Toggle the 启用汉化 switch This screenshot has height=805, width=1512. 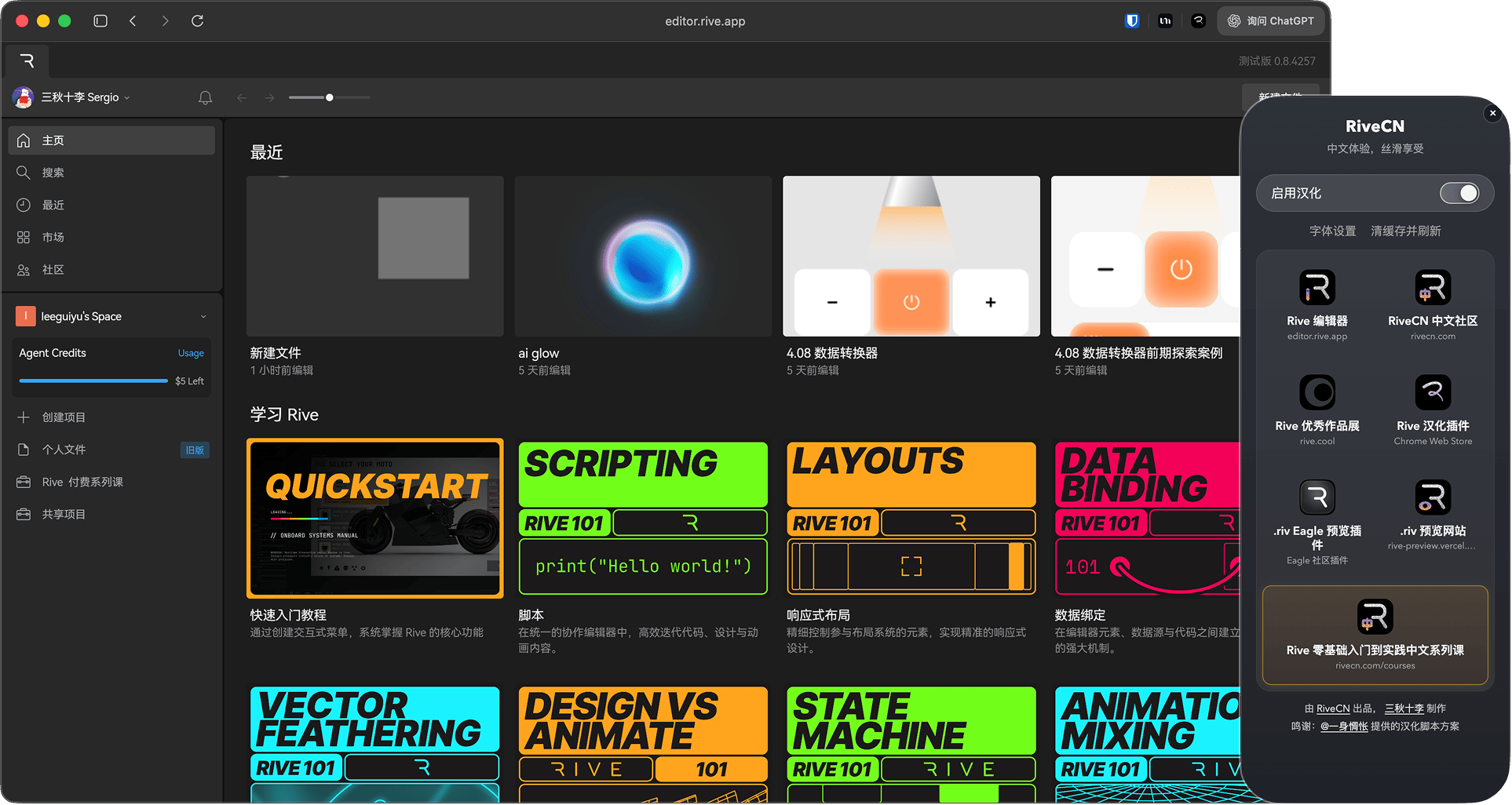(1459, 193)
